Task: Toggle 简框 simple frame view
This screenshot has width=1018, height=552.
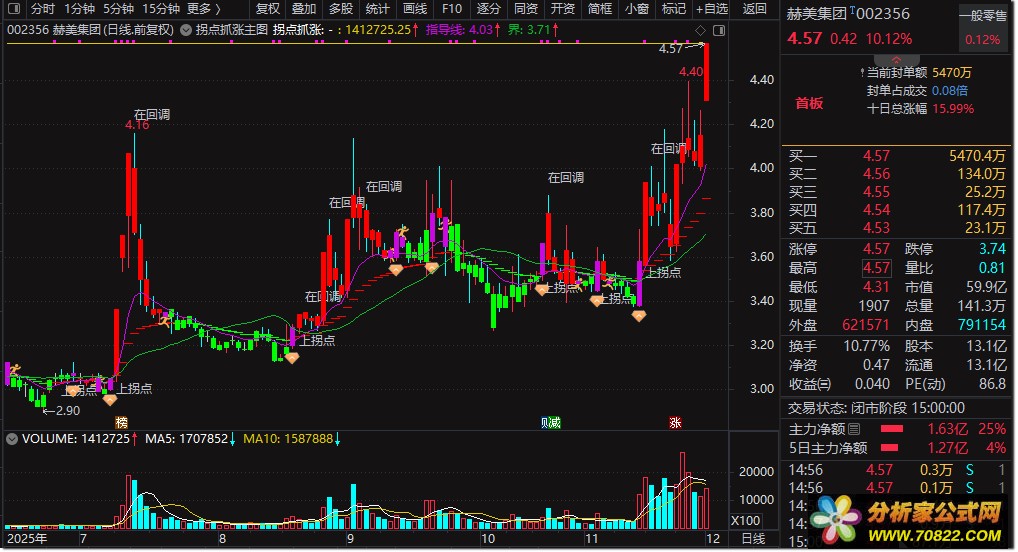Action: (x=600, y=8)
